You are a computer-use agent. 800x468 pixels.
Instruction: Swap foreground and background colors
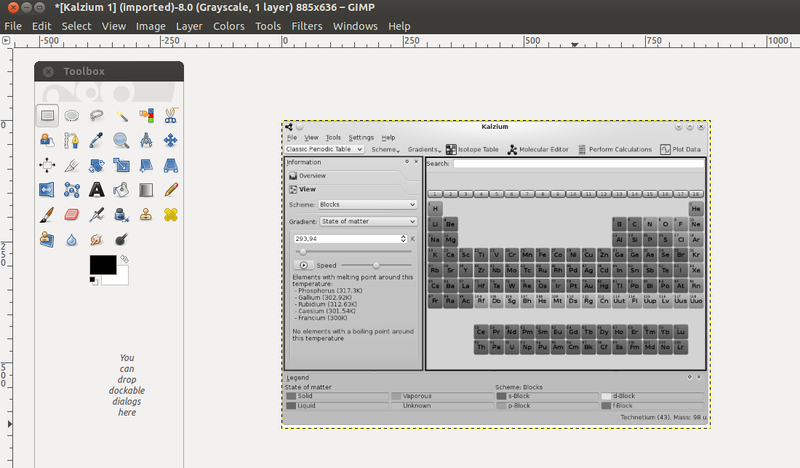pos(124,259)
